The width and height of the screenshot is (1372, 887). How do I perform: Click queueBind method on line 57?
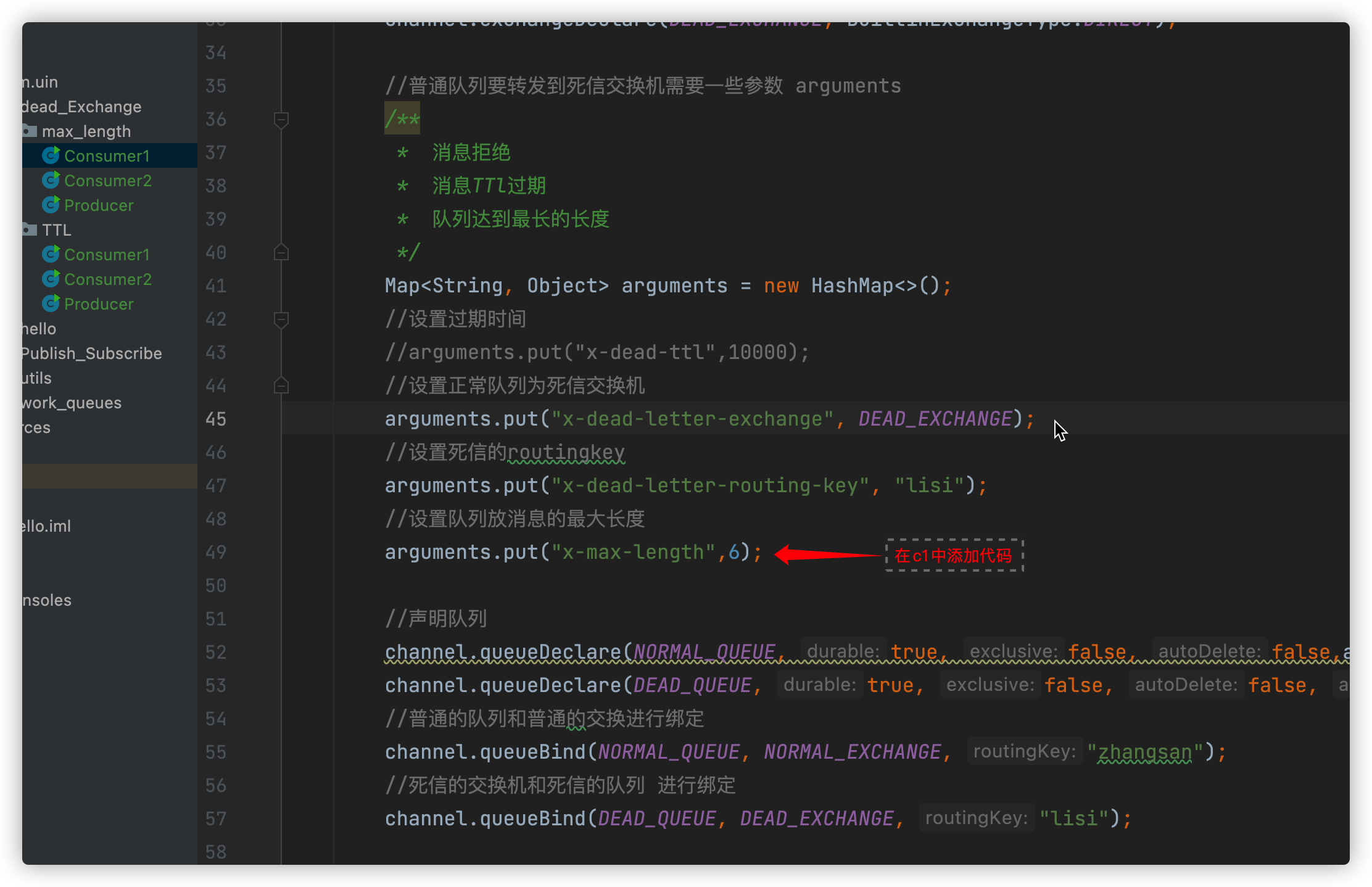coord(532,819)
